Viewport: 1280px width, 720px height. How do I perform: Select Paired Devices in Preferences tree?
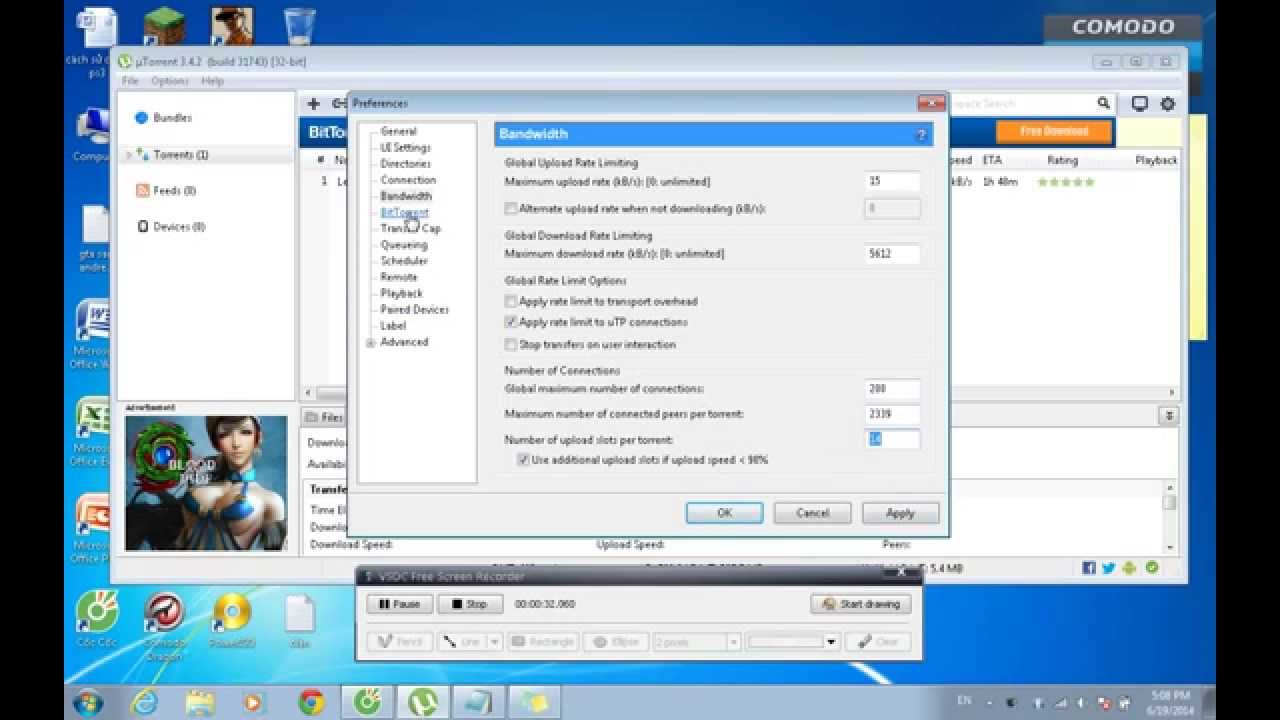point(415,310)
